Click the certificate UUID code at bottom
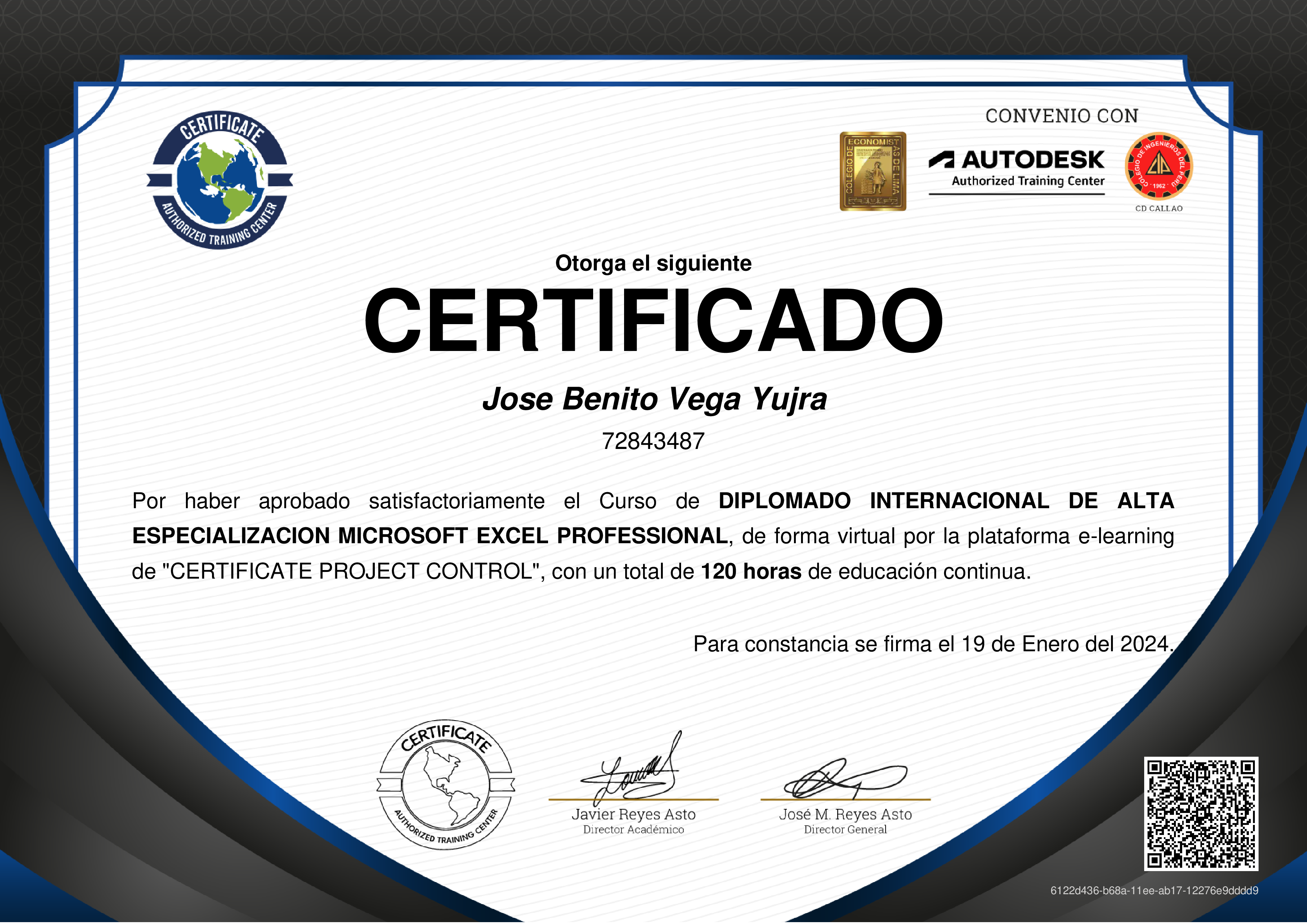1307x924 pixels. [x=1155, y=891]
